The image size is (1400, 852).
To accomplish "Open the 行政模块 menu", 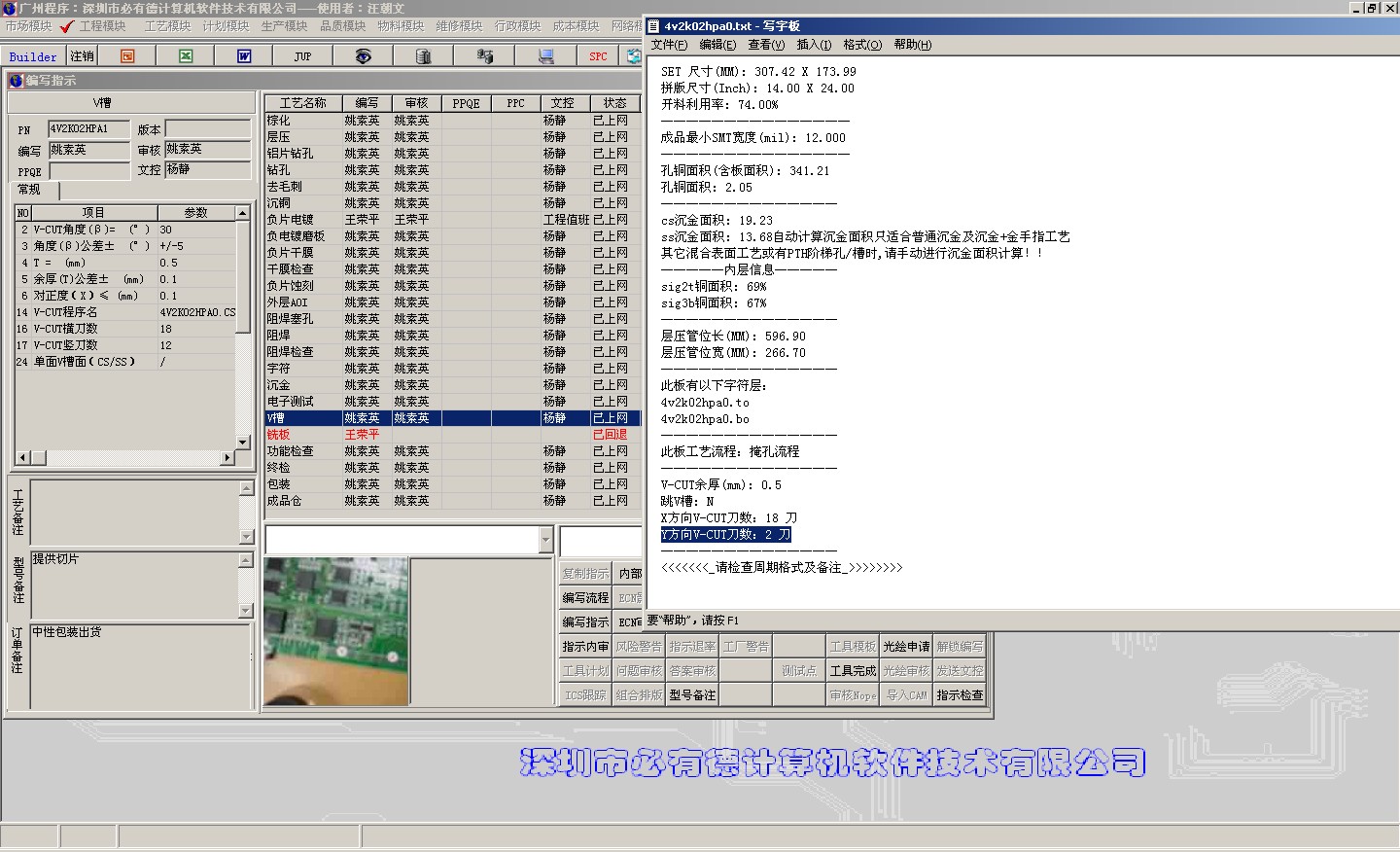I will [517, 26].
